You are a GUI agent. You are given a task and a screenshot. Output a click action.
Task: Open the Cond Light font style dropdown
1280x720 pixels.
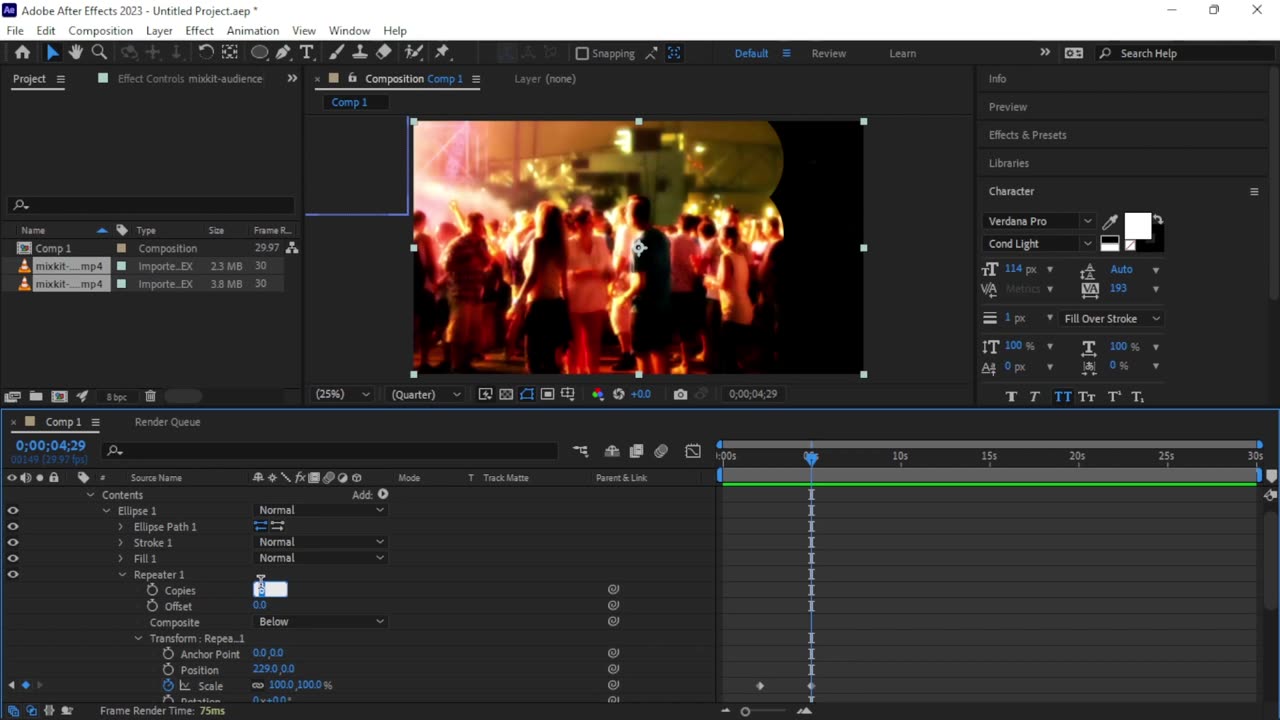(x=1039, y=244)
